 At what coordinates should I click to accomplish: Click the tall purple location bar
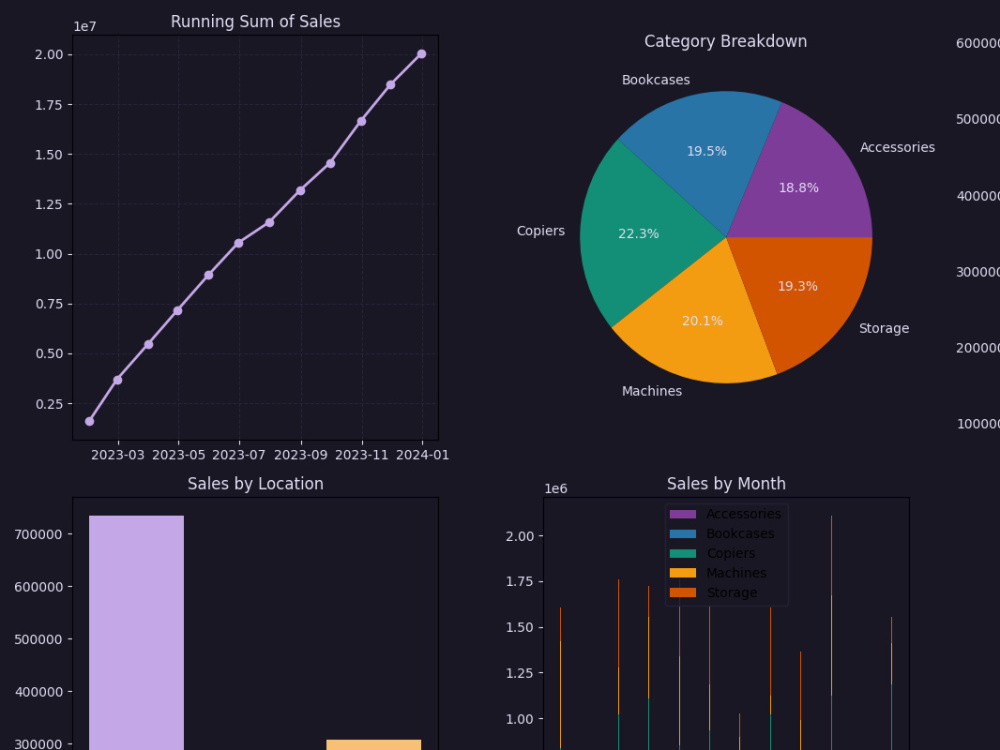tap(136, 633)
